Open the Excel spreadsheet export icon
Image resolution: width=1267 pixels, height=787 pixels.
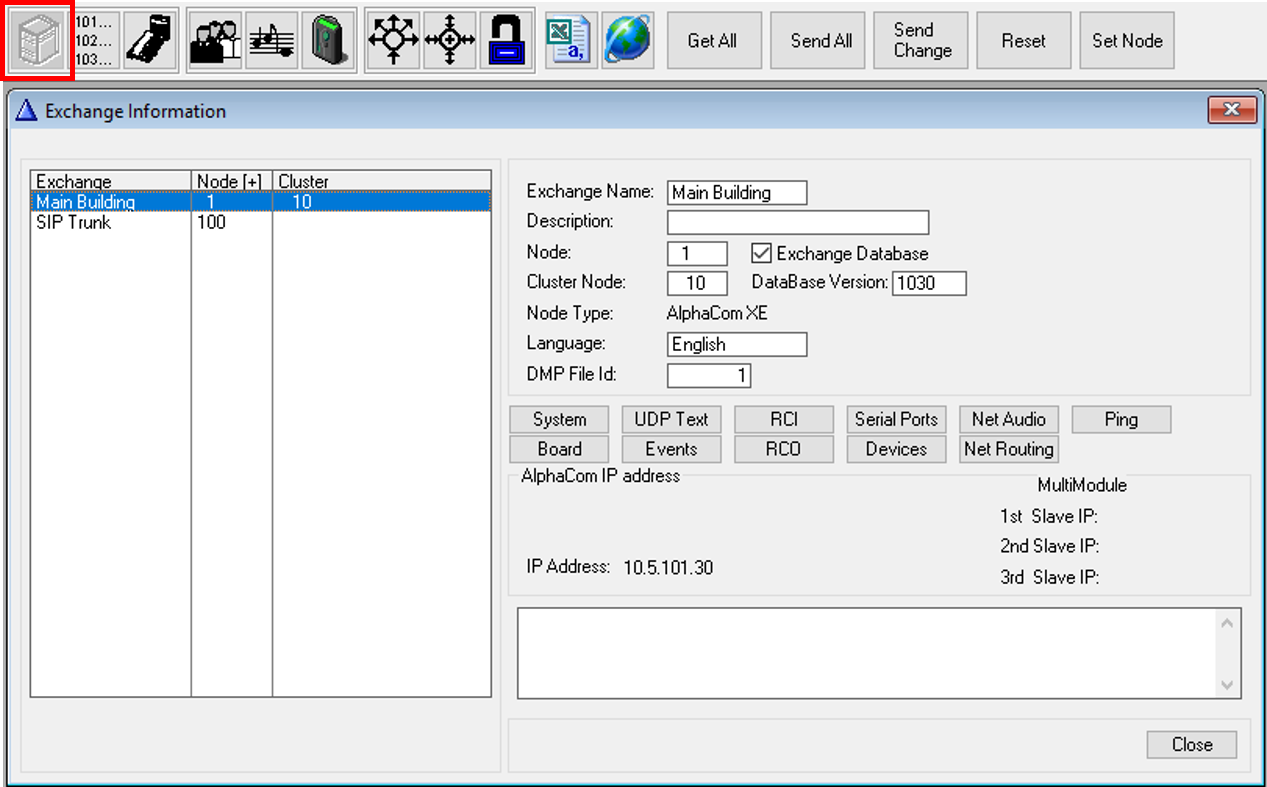[x=571, y=40]
